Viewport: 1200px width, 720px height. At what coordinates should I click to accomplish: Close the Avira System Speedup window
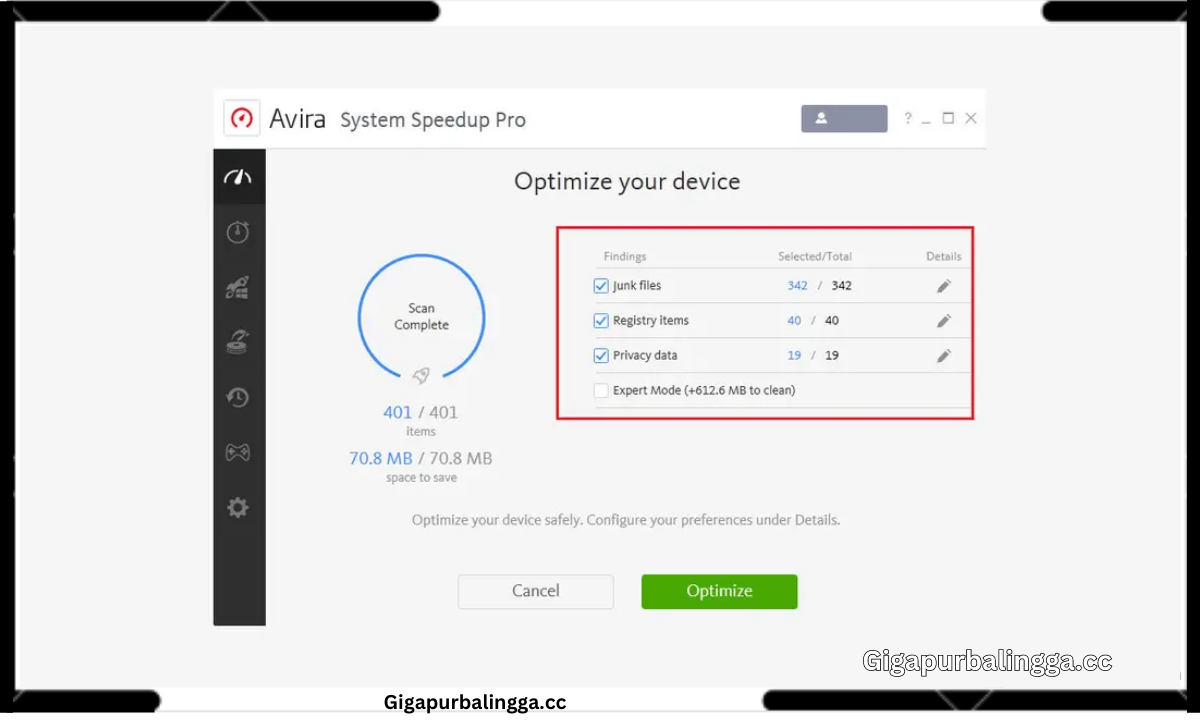pos(970,118)
